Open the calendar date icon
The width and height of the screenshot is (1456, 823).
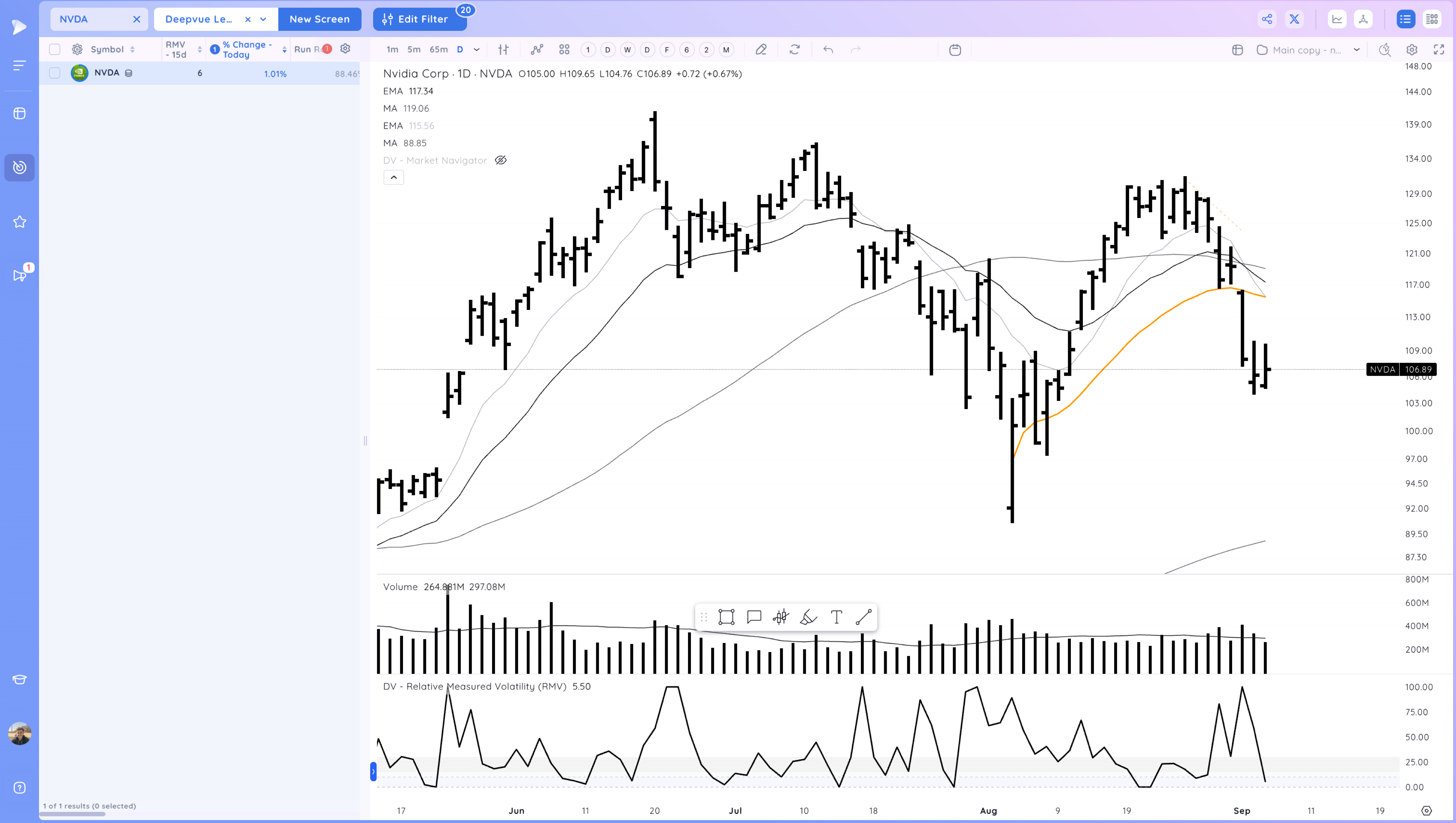(955, 50)
